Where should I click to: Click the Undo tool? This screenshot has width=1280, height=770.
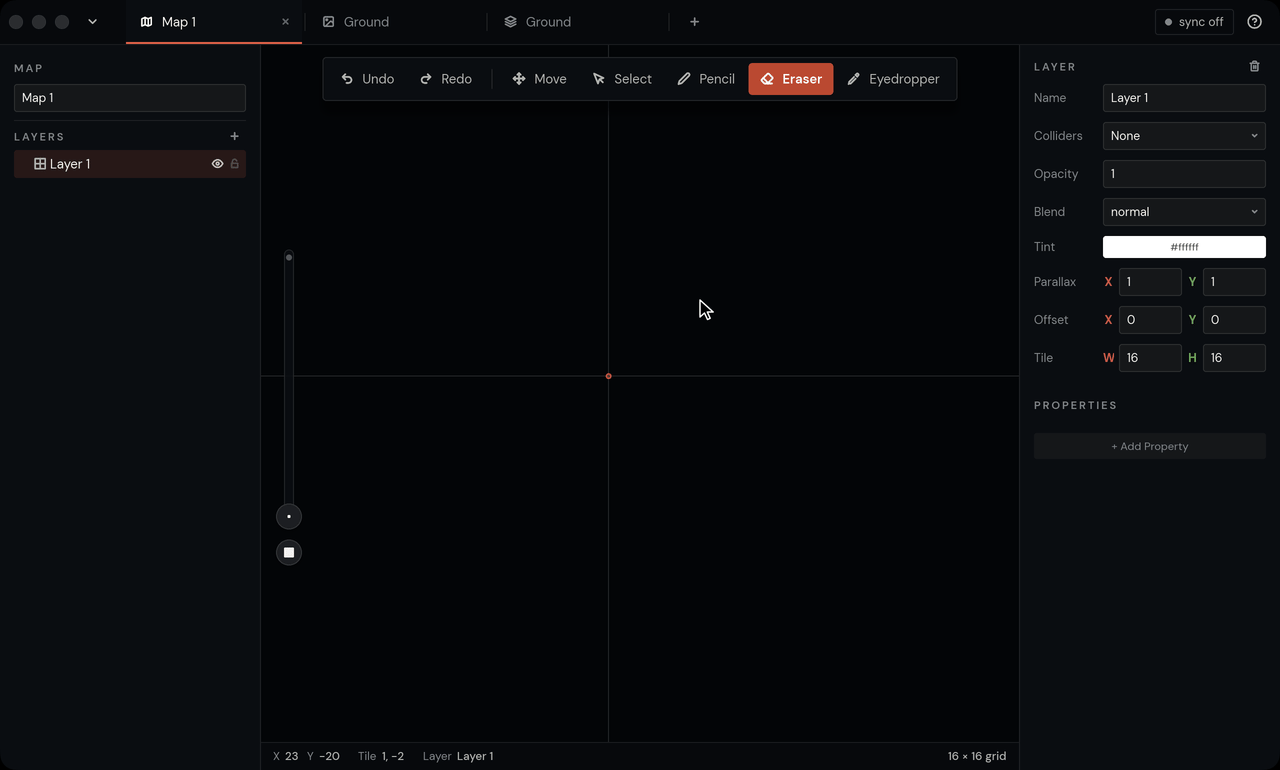pyautogui.click(x=367, y=79)
